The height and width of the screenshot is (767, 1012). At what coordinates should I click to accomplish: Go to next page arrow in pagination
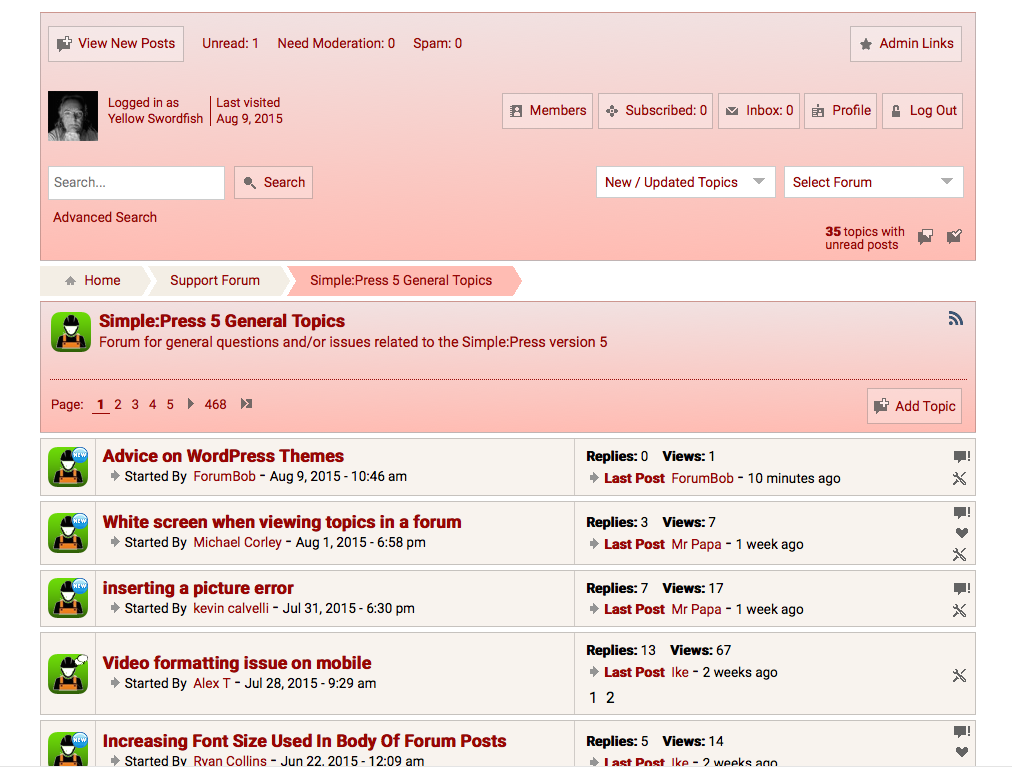click(x=190, y=404)
